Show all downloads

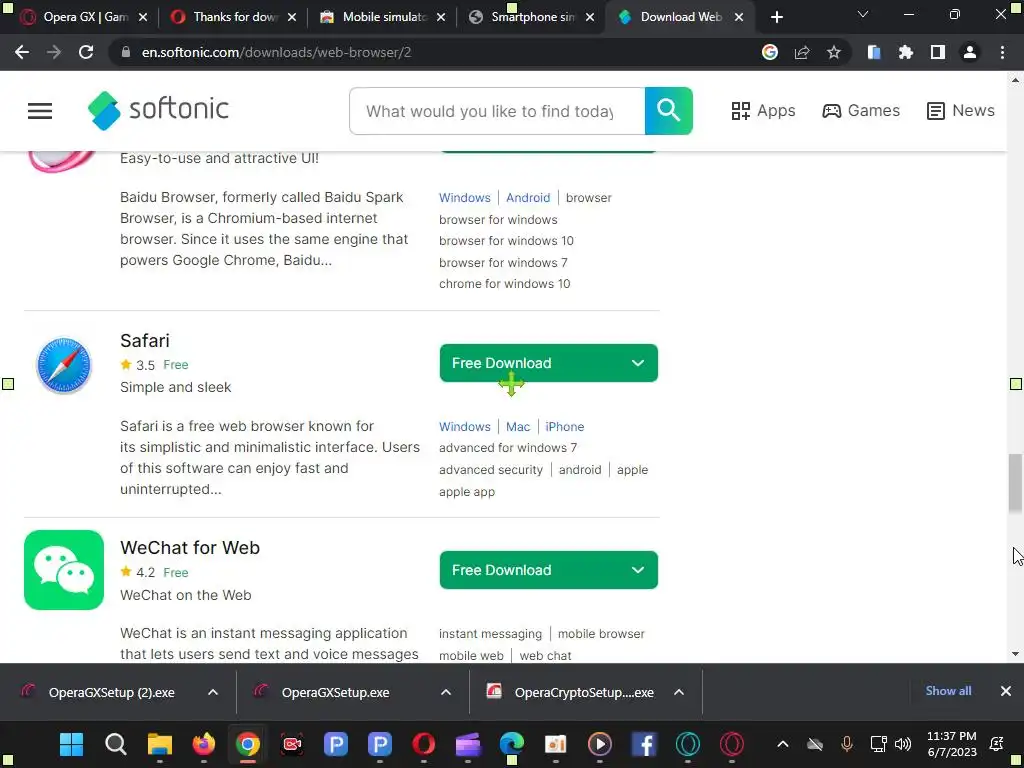pos(948,691)
